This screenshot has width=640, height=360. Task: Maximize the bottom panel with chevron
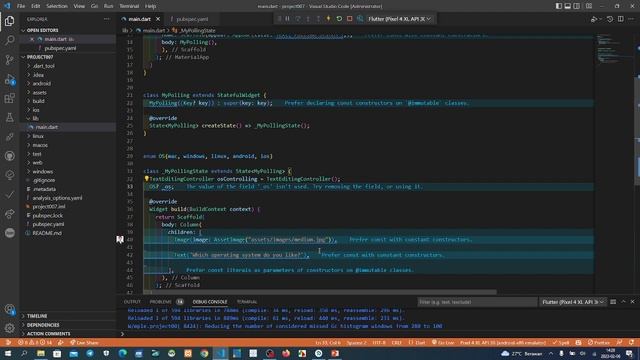(623, 302)
